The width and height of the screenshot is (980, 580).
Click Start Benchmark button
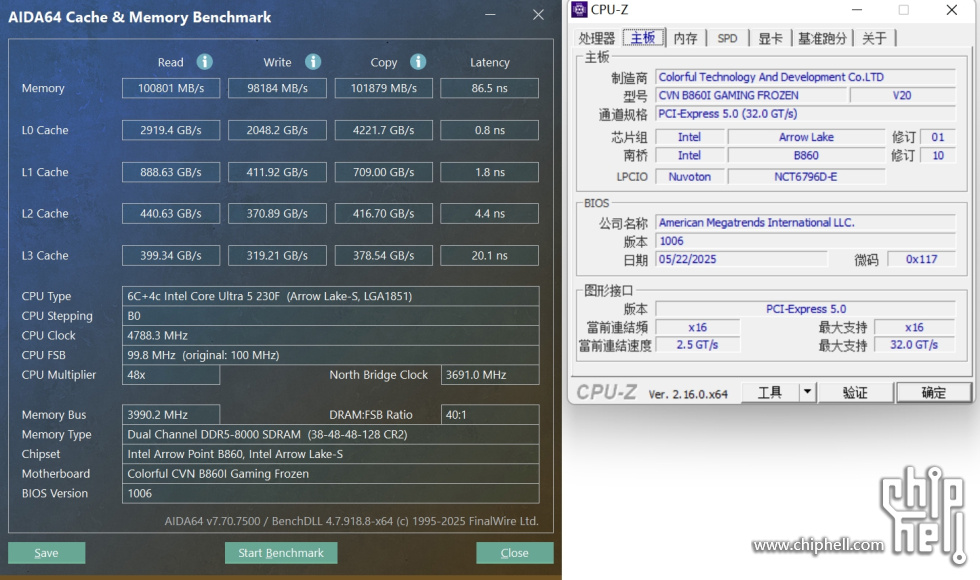pyautogui.click(x=281, y=552)
